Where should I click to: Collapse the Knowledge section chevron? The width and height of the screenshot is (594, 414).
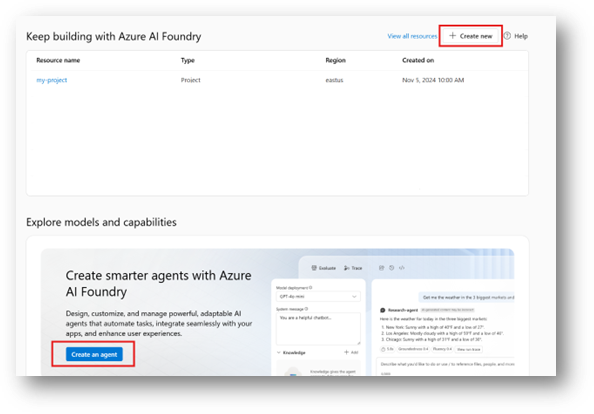point(279,353)
